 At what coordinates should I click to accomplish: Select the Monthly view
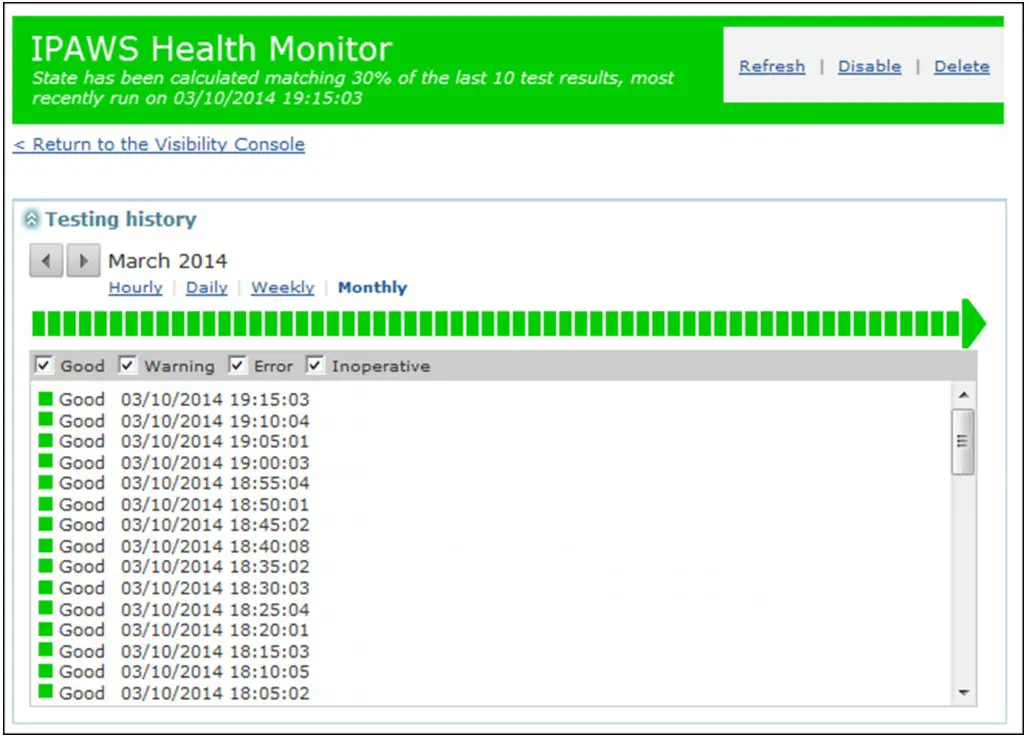pos(372,288)
